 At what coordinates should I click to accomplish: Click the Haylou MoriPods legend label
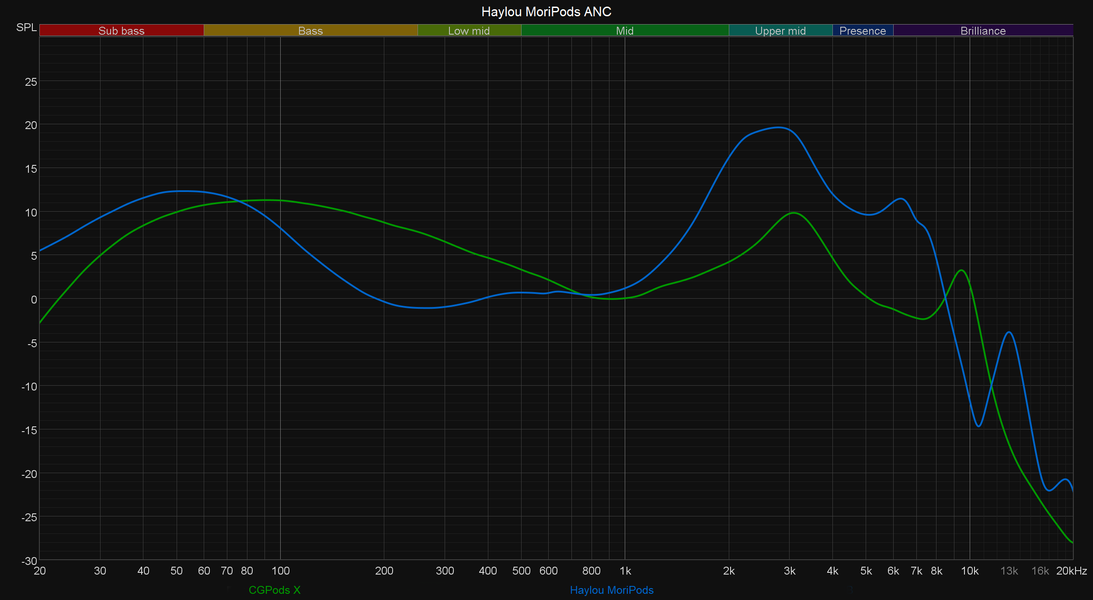pyautogui.click(x=612, y=590)
